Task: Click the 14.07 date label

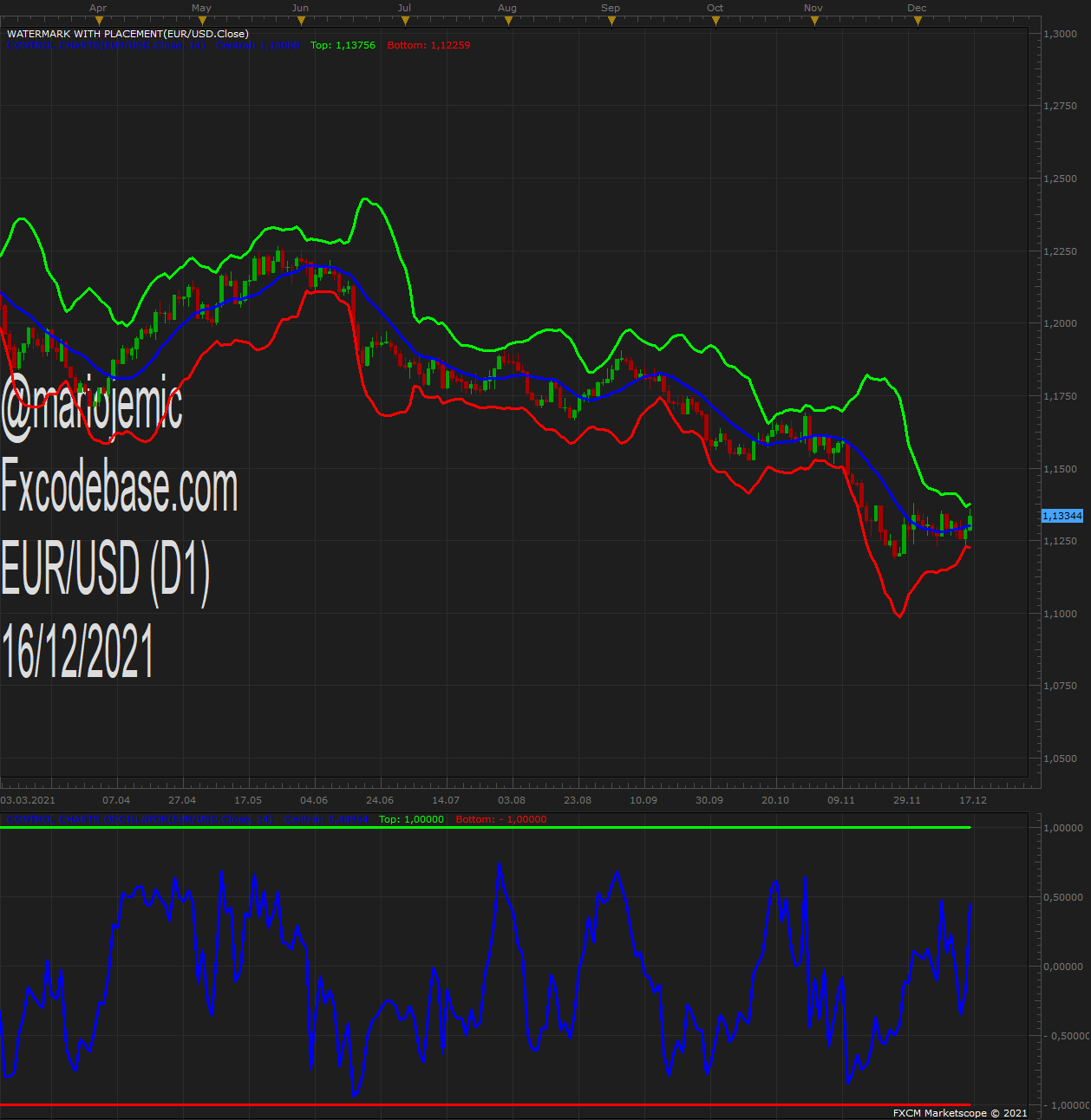Action: point(446,800)
